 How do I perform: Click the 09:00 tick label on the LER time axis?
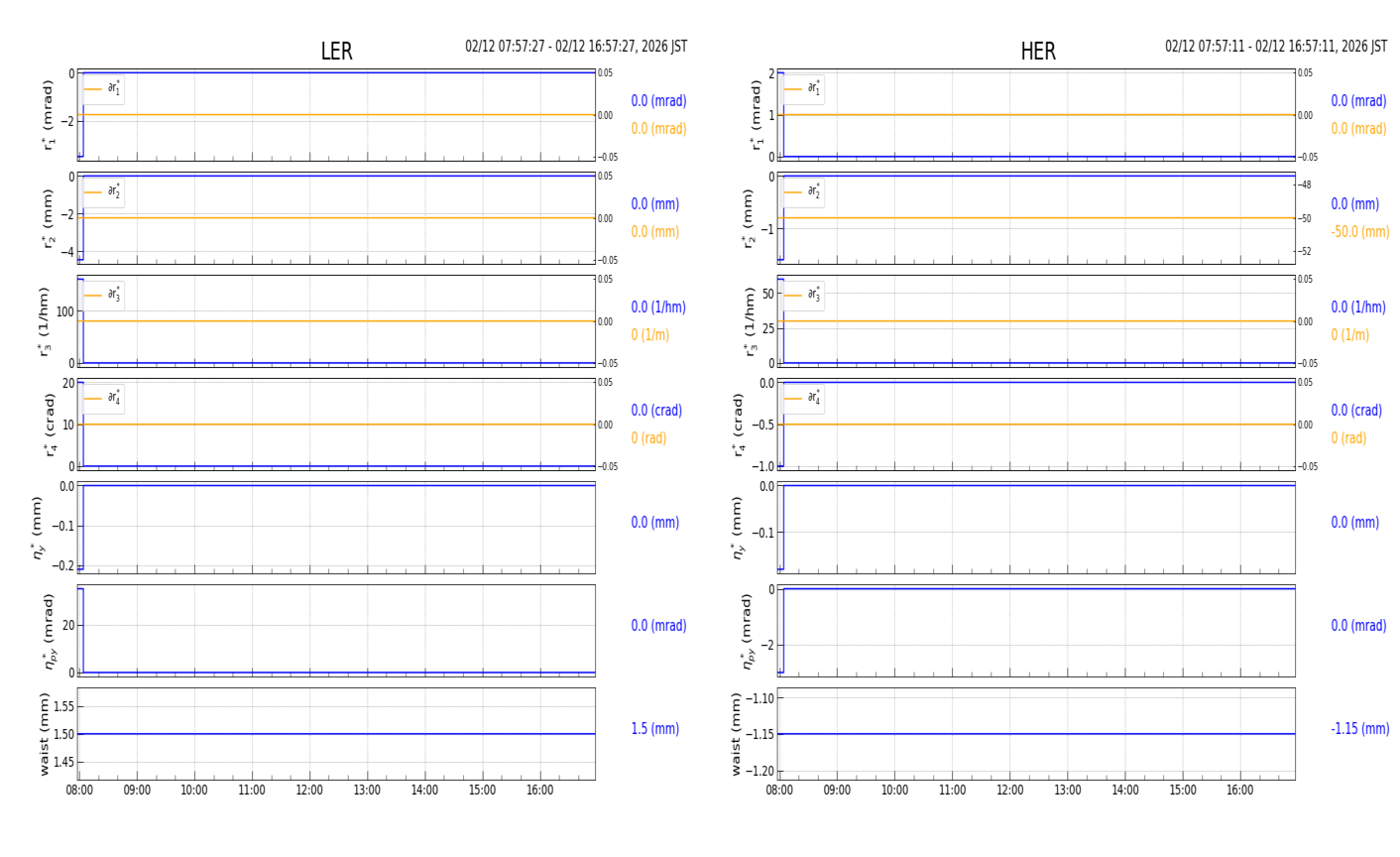pyautogui.click(x=137, y=791)
